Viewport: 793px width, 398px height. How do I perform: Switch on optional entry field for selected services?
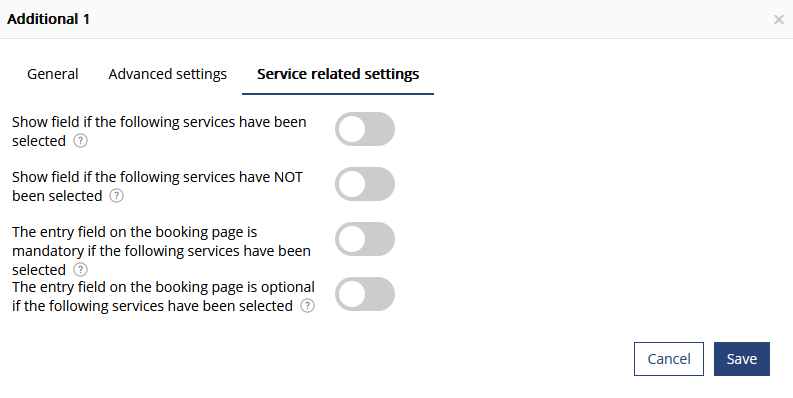[365, 294]
